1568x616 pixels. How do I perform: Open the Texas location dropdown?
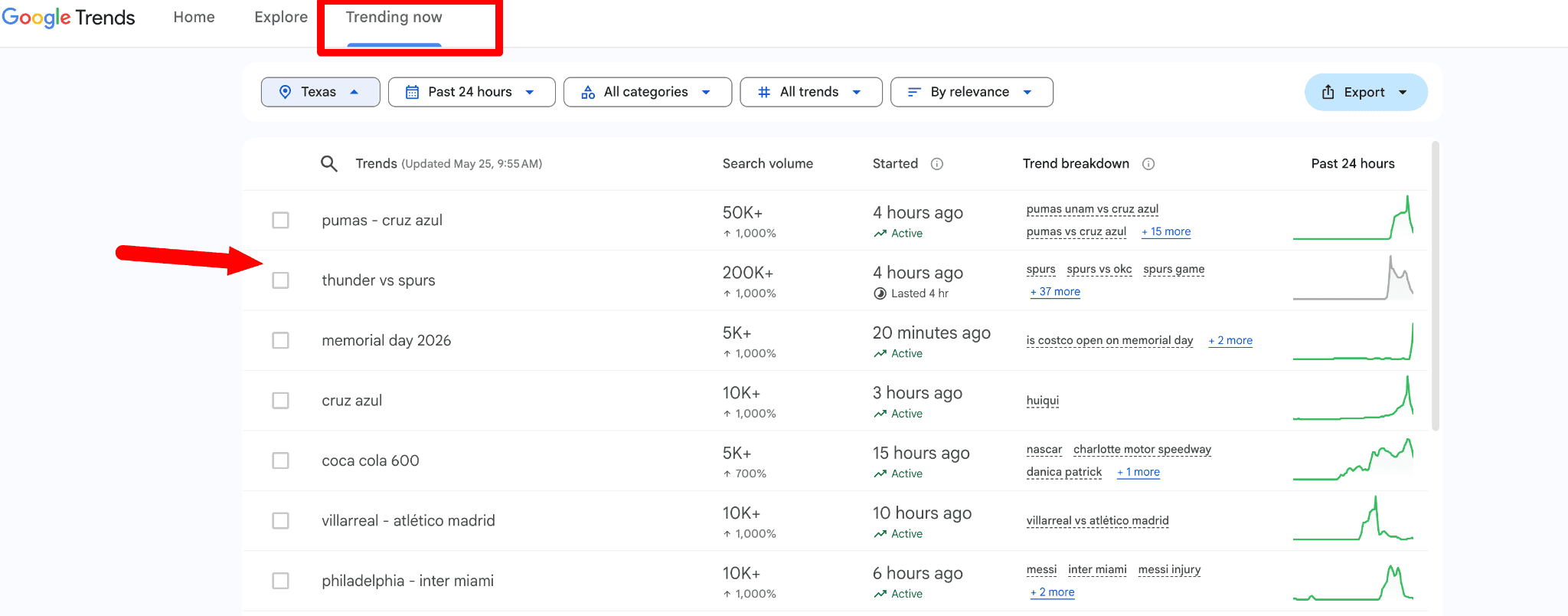pyautogui.click(x=320, y=92)
